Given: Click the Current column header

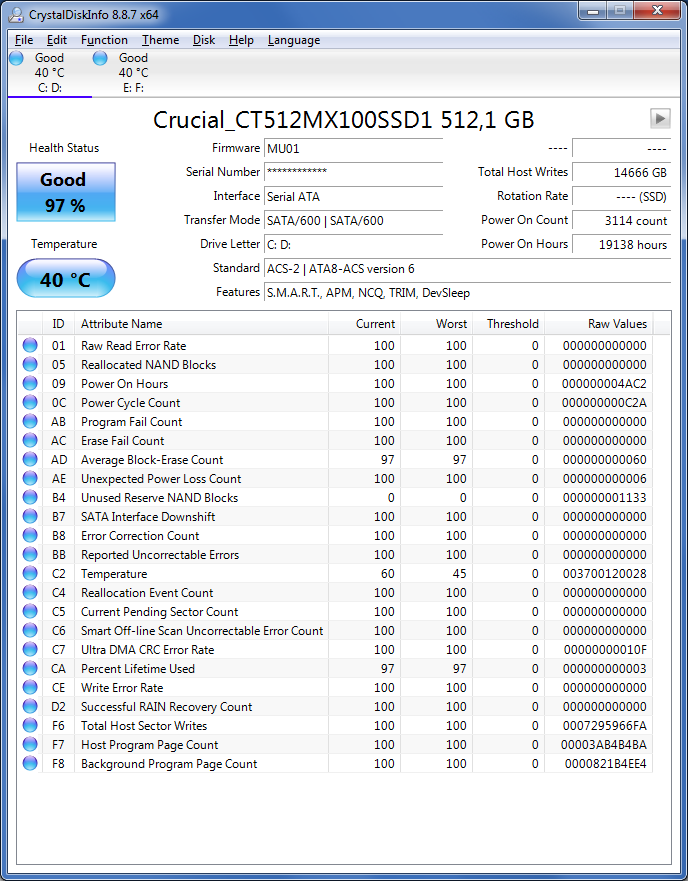Looking at the screenshot, I should tap(364, 324).
